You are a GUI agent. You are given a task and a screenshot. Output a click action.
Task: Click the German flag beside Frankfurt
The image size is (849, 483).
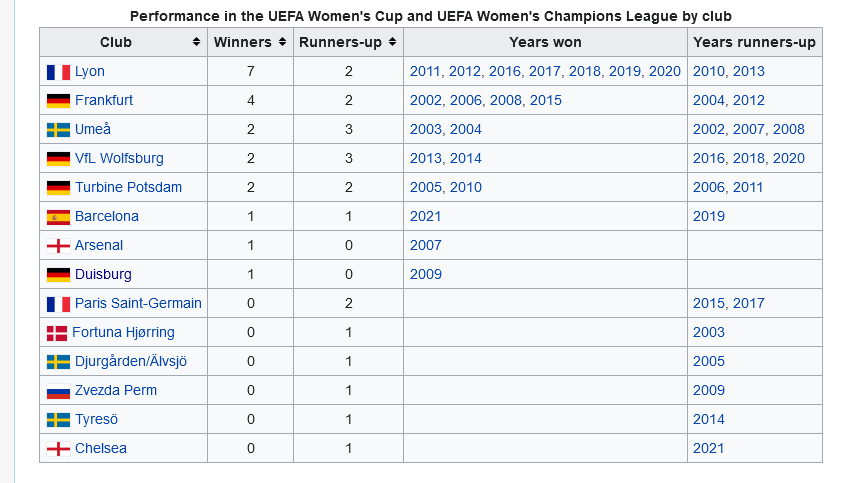pyautogui.click(x=58, y=101)
